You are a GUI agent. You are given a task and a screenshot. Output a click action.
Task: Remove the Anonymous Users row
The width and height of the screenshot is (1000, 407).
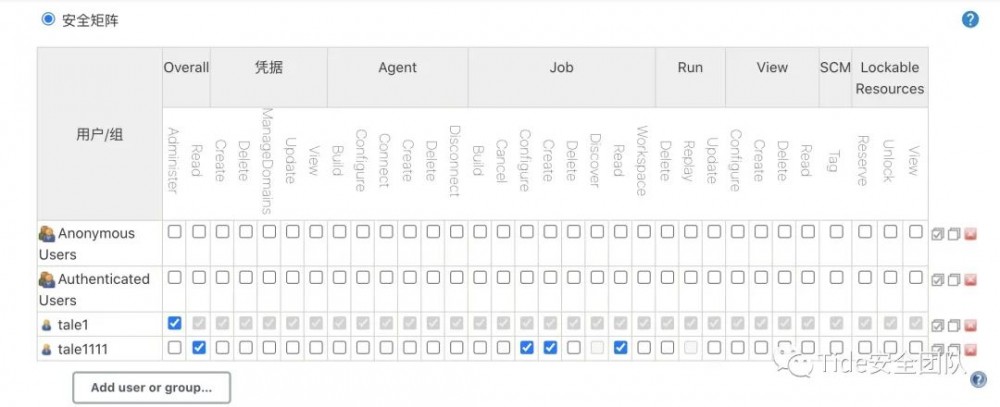coord(970,234)
